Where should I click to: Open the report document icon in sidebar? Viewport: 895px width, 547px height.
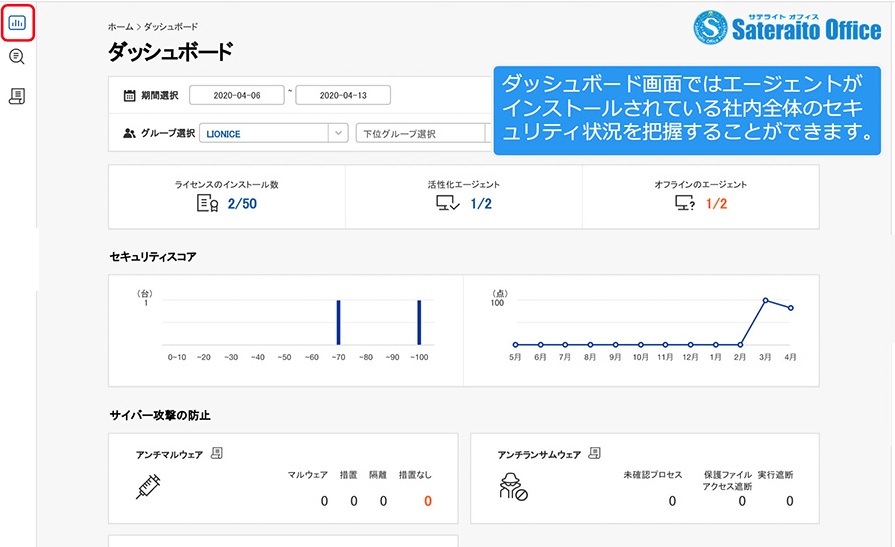(17, 96)
